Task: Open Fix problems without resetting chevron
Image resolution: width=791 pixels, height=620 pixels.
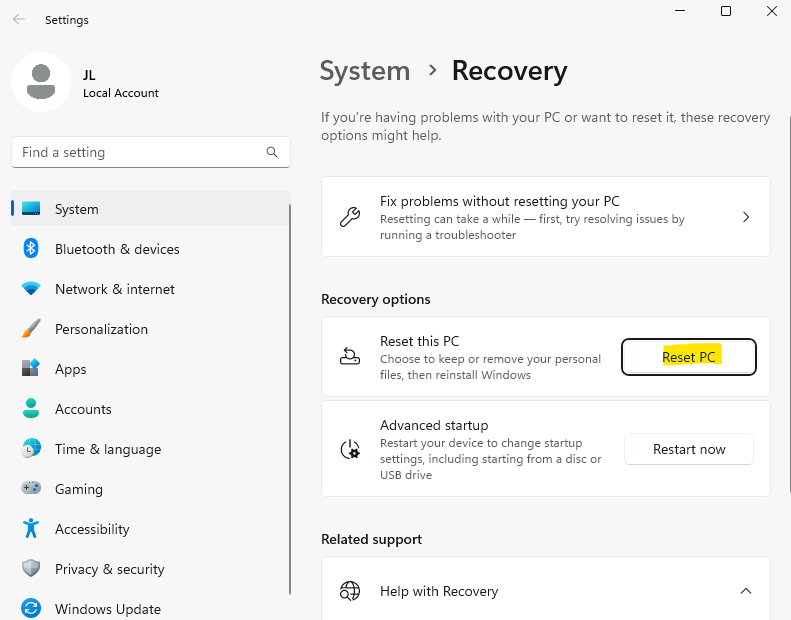Action: click(x=746, y=217)
